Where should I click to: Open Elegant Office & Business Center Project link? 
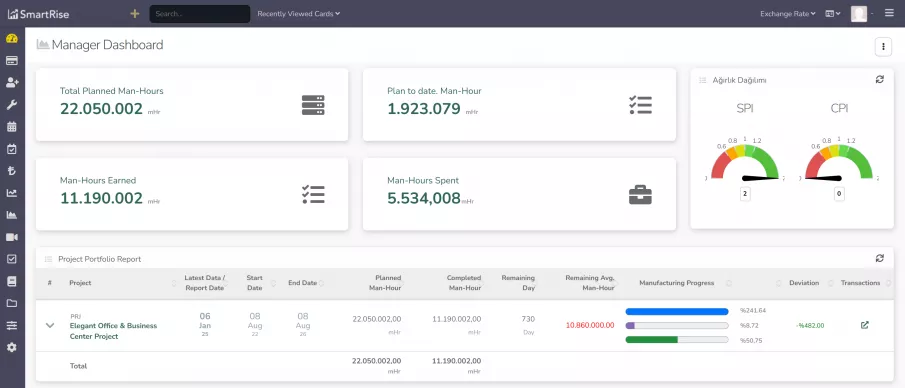(x=113, y=331)
